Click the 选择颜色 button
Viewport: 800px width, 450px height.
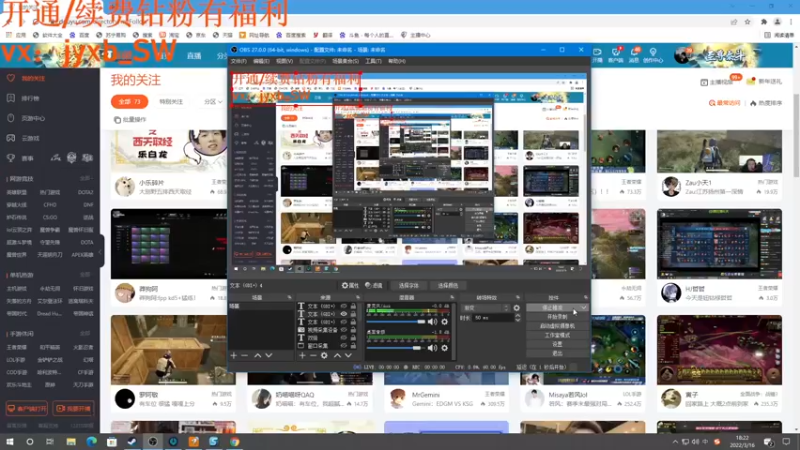(x=447, y=285)
